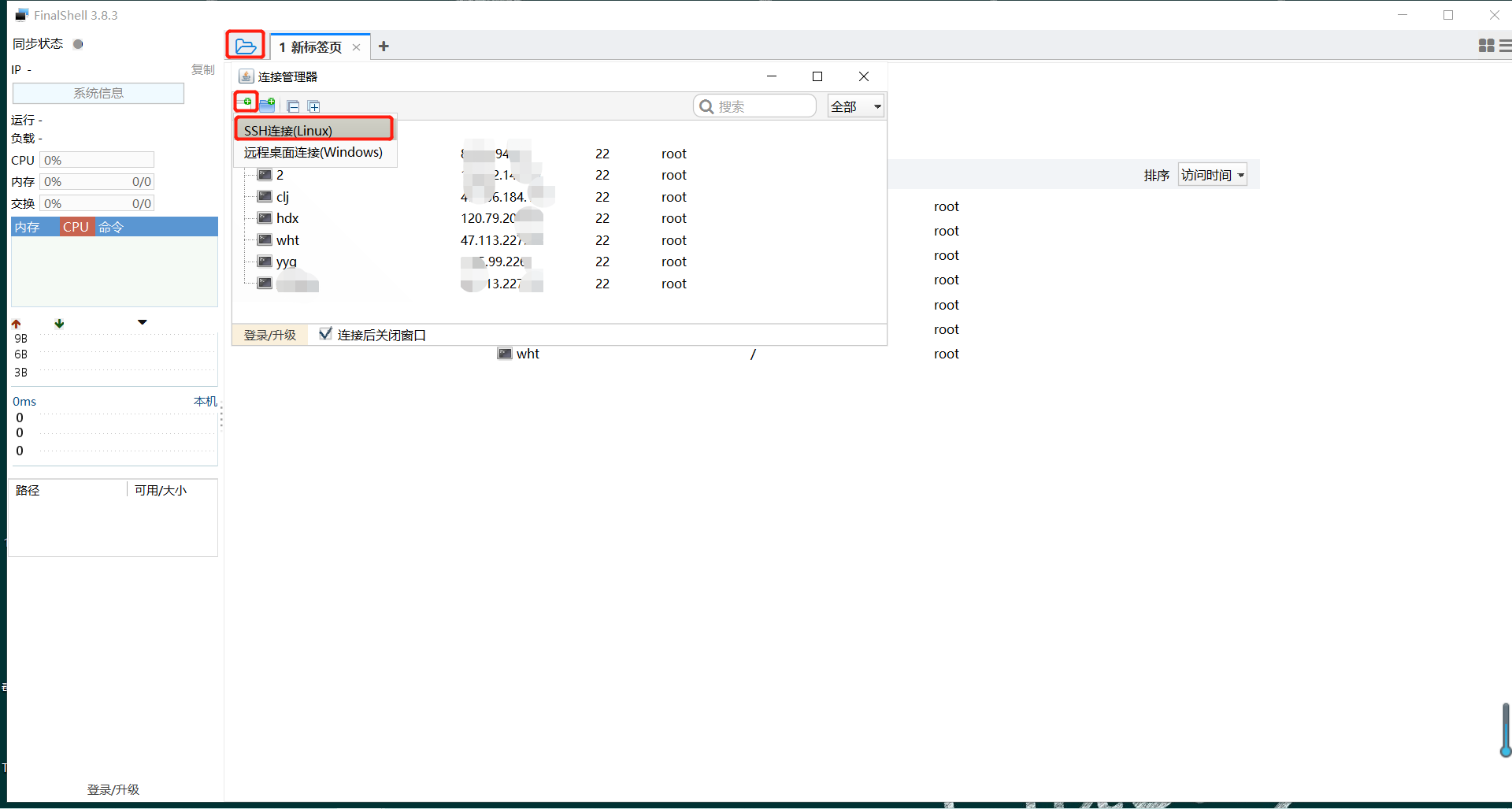Screen dimensions: 1512x809
Task: Click the 系统信息 button
Action: (98, 93)
